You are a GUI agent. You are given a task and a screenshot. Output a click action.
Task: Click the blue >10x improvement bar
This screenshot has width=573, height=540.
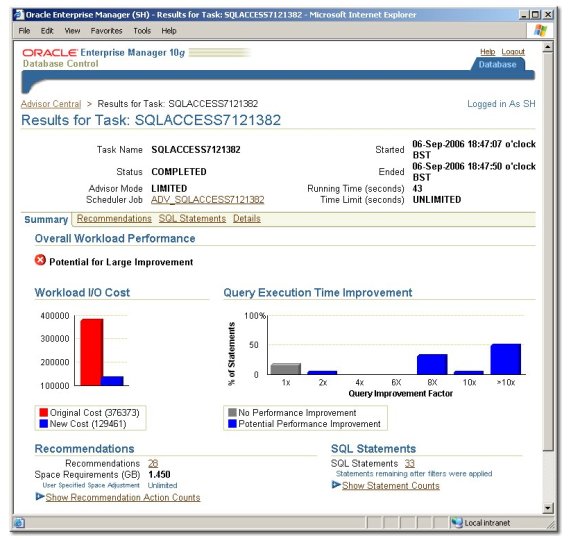tap(506, 359)
